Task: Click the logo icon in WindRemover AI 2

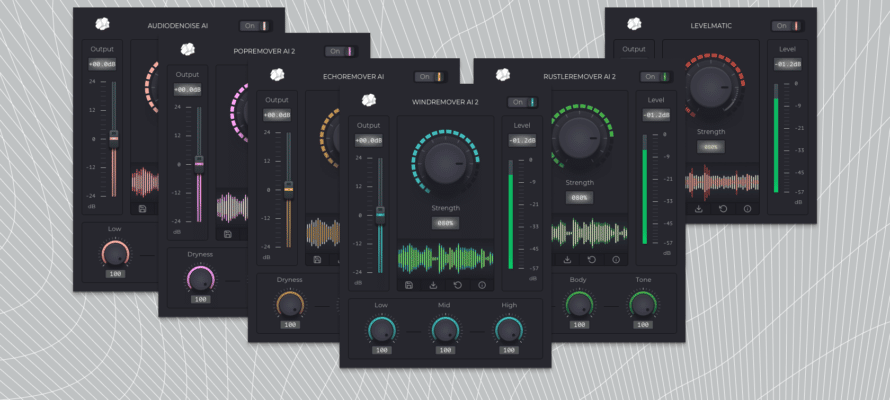Action: point(370,100)
